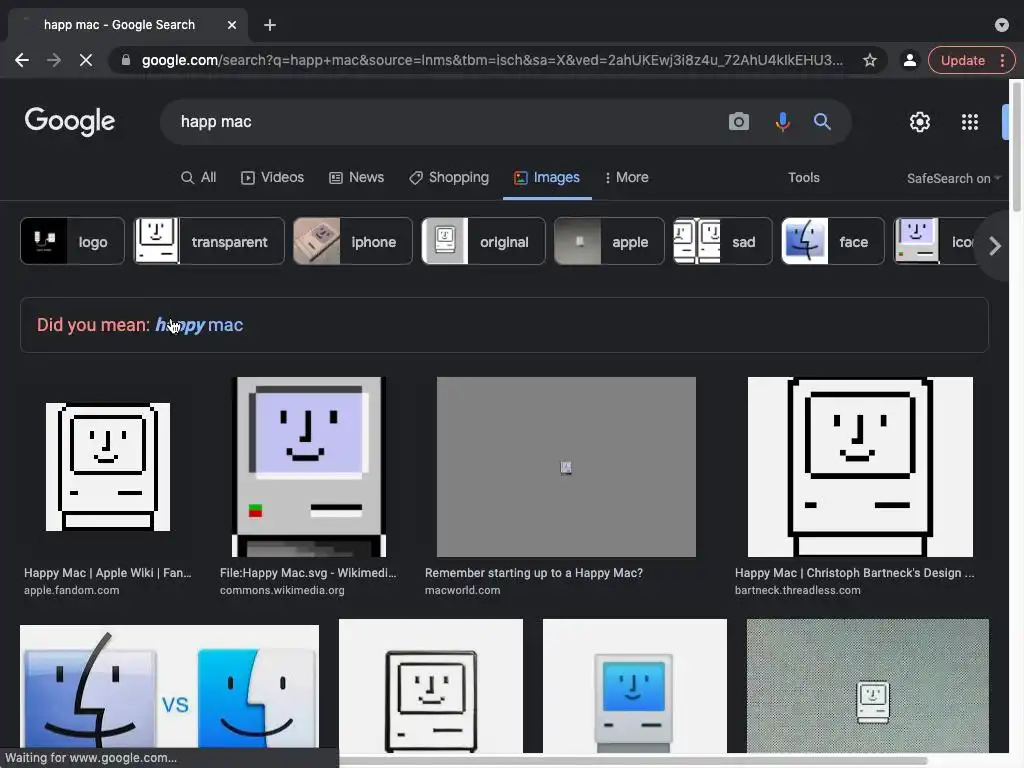Viewport: 1024px width, 768px height.
Task: Start voice search with the microphone
Action: (x=782, y=121)
